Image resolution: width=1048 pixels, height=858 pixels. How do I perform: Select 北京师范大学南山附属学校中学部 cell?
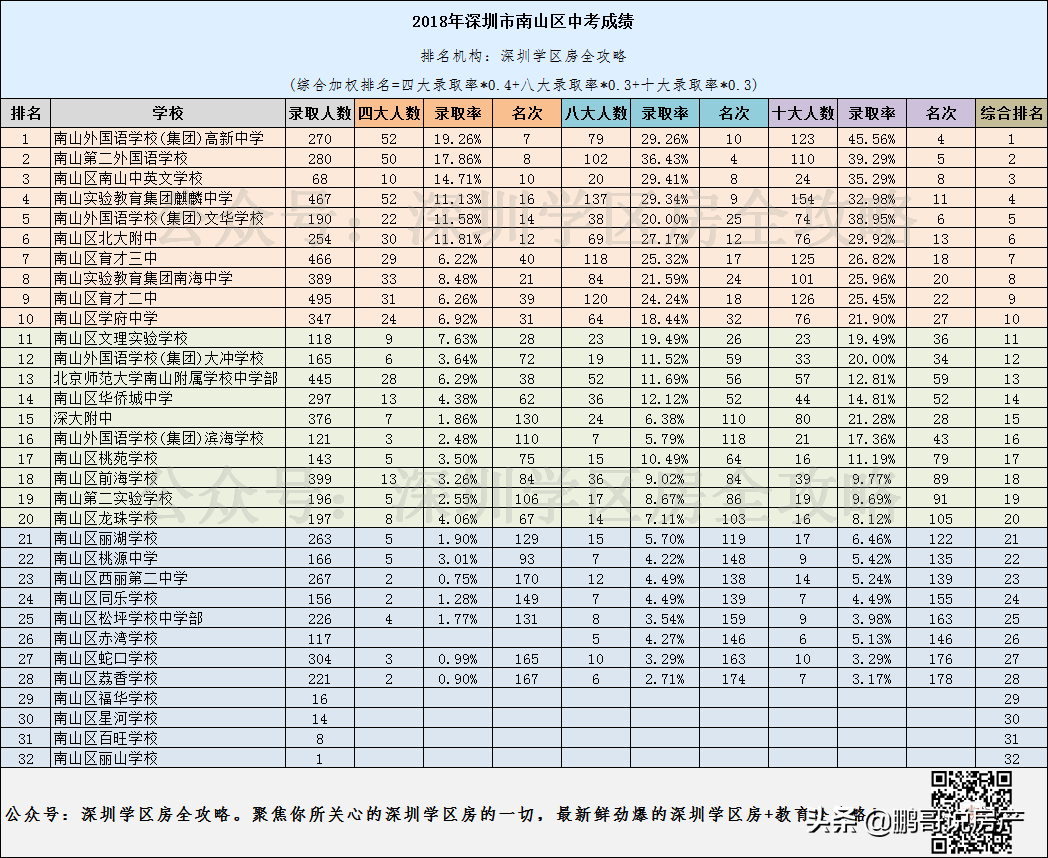click(x=168, y=378)
